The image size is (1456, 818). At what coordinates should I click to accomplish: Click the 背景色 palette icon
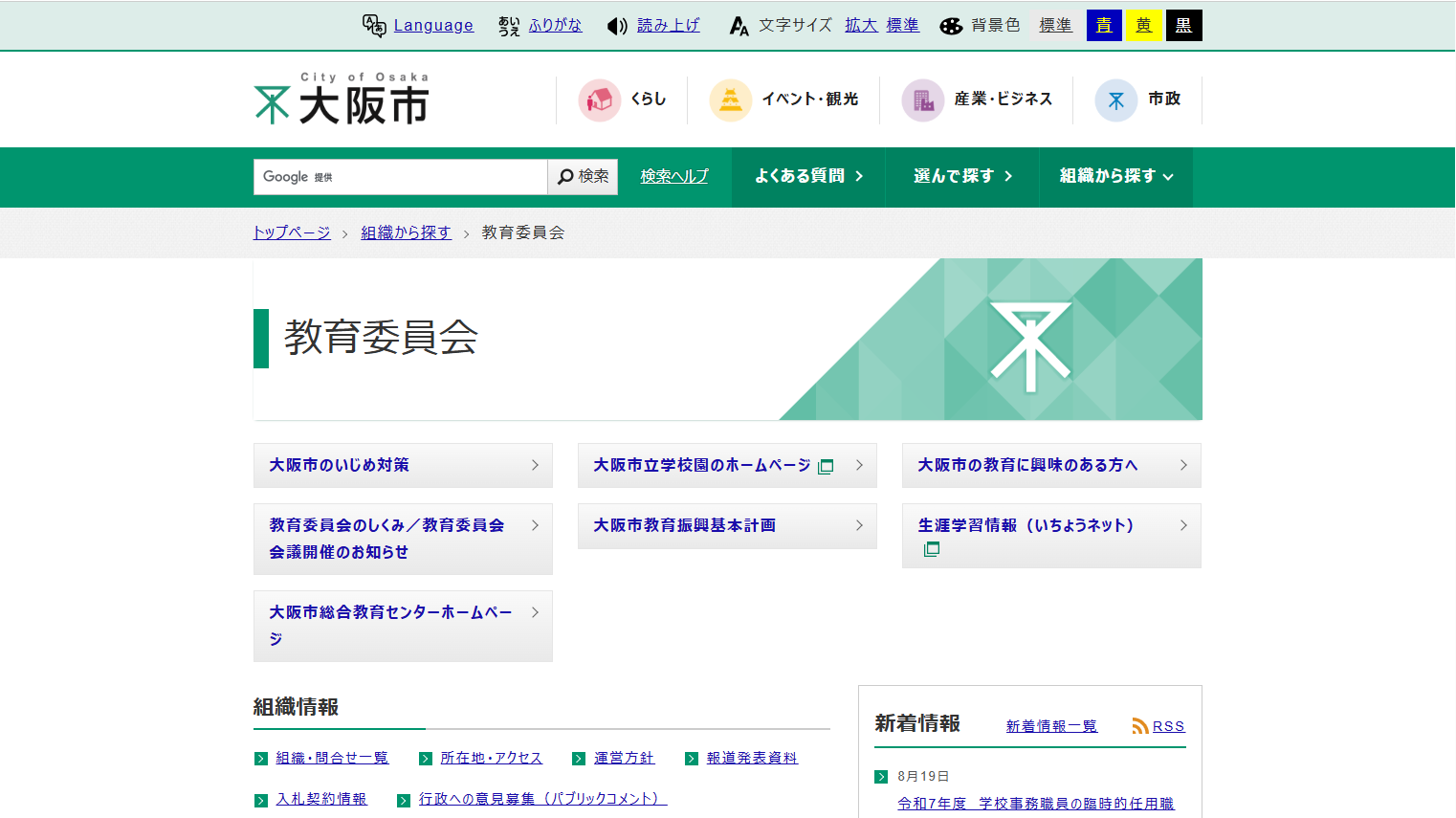click(951, 26)
